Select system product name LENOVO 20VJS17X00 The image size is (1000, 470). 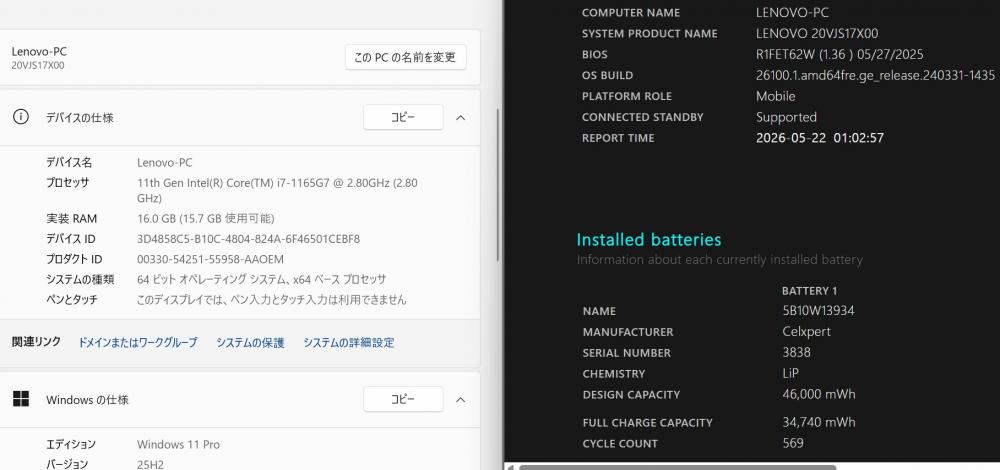click(x=817, y=33)
